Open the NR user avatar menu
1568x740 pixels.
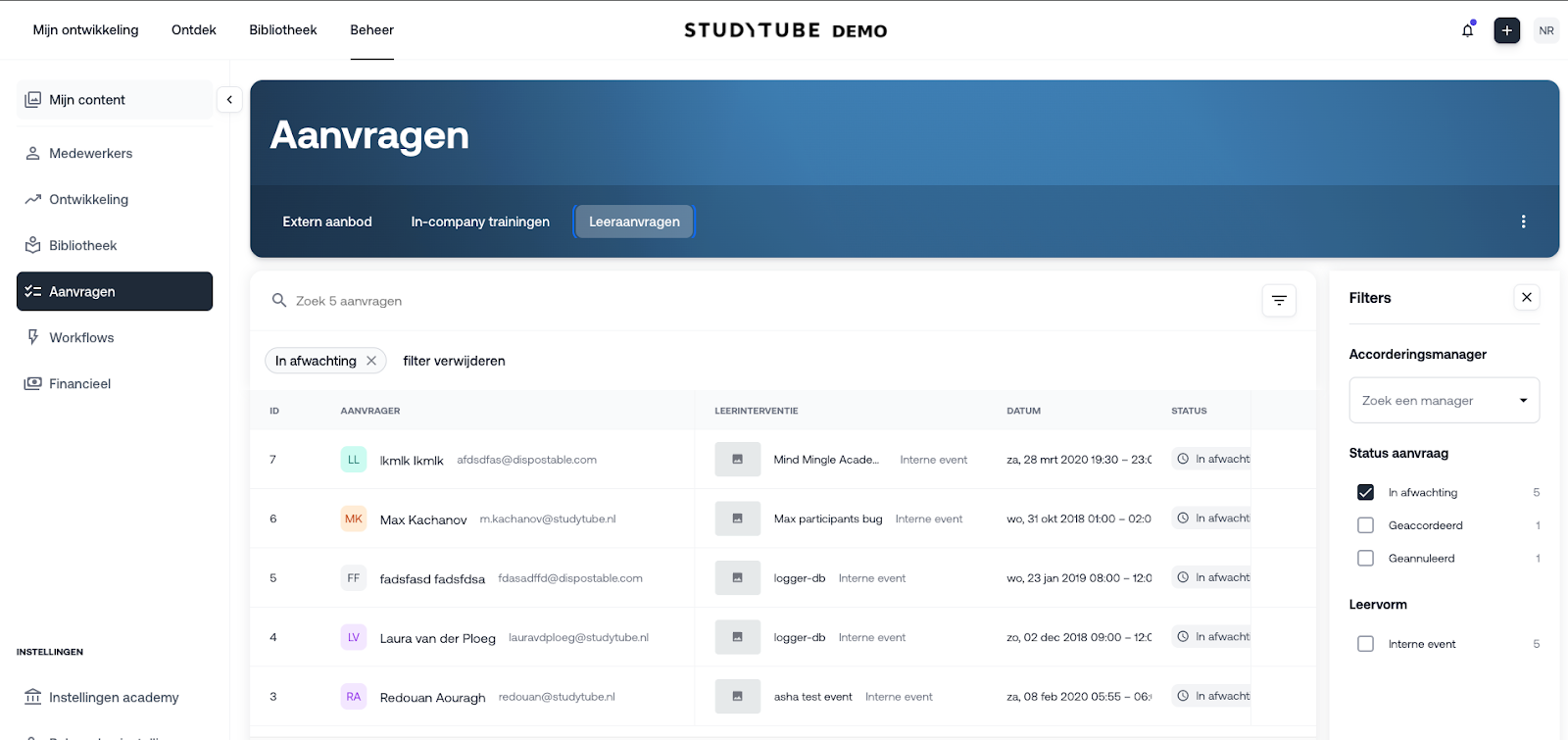click(1546, 30)
